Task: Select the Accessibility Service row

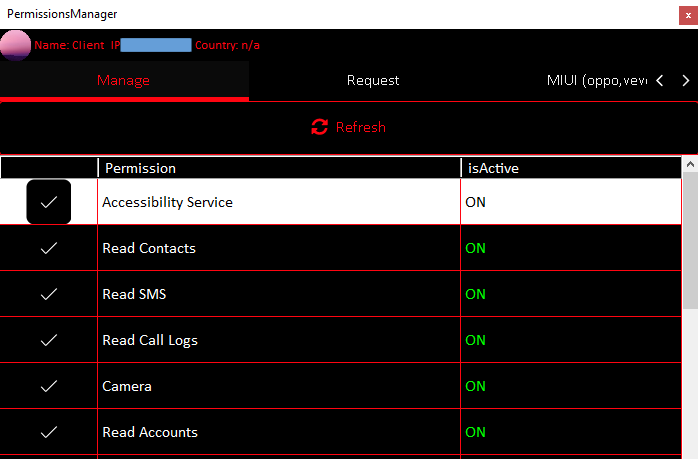Action: 278,202
